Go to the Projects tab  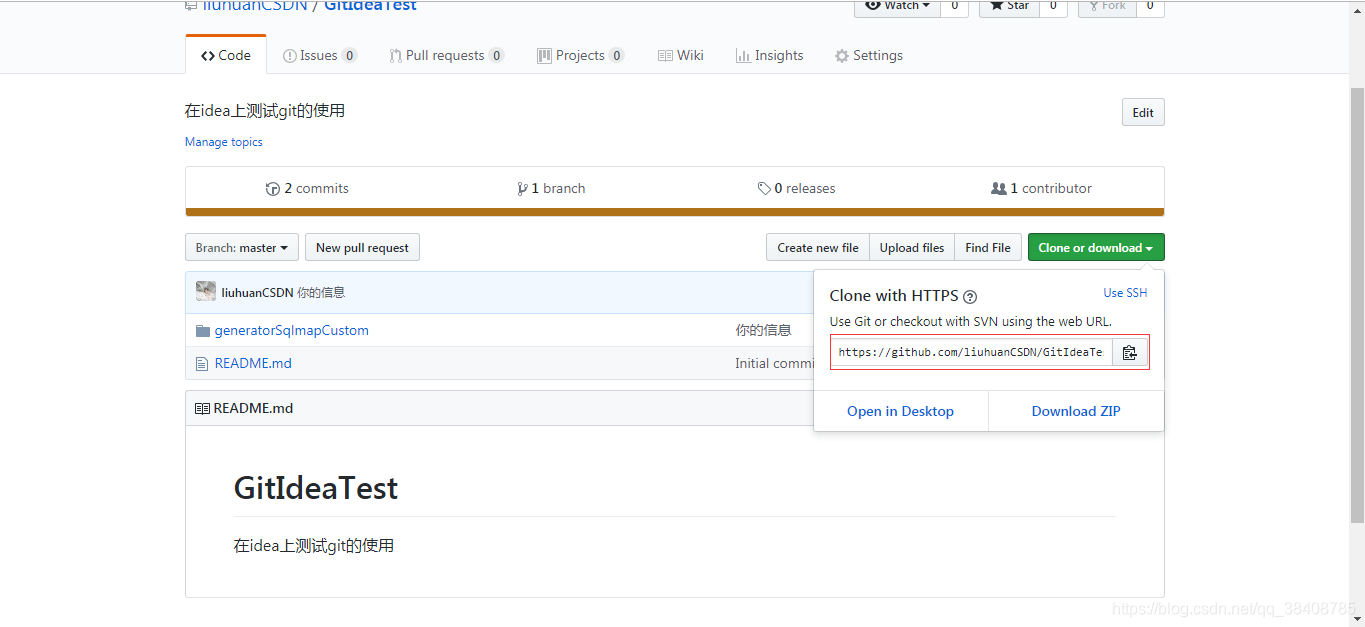pyautogui.click(x=581, y=55)
